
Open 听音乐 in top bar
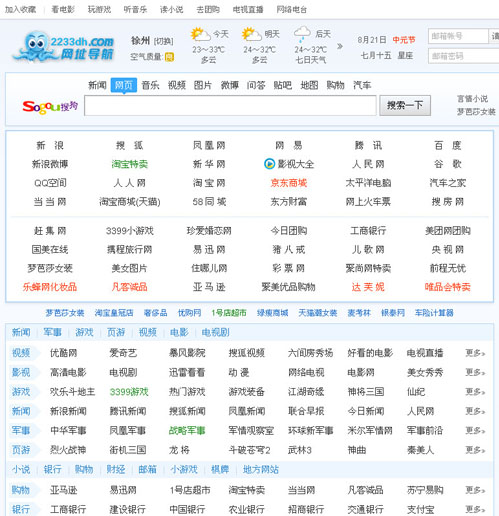pos(135,9)
